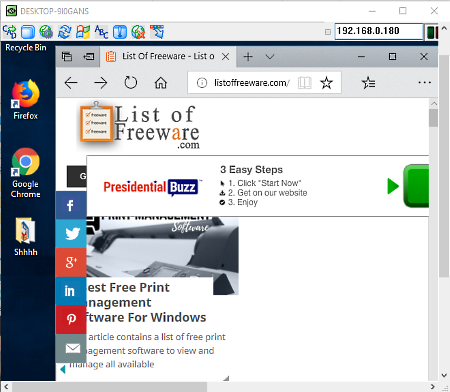Click the 192.168.0.180 address field
Screen dimensions: 450x392
(x=379, y=31)
